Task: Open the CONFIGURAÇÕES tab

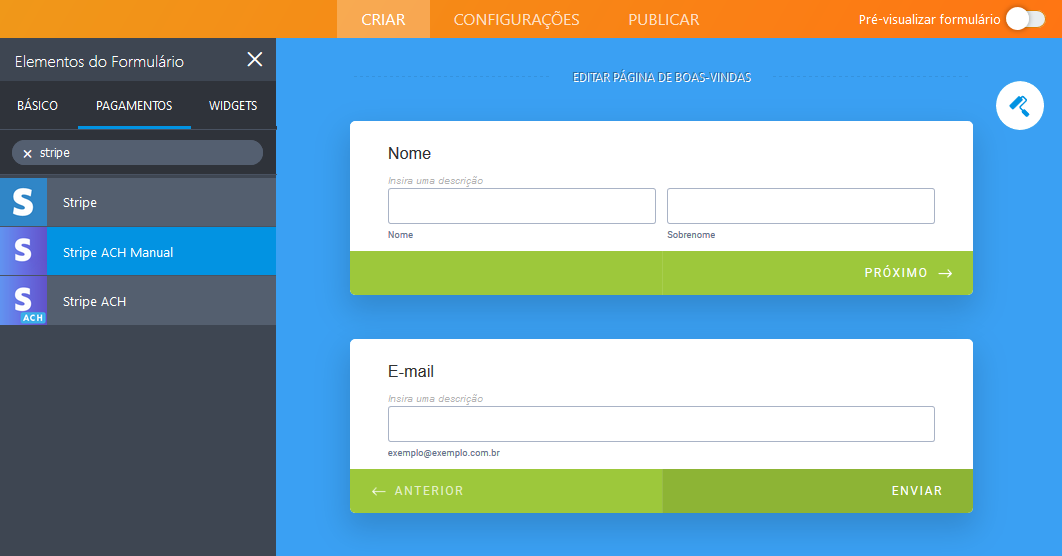Action: 516,19
